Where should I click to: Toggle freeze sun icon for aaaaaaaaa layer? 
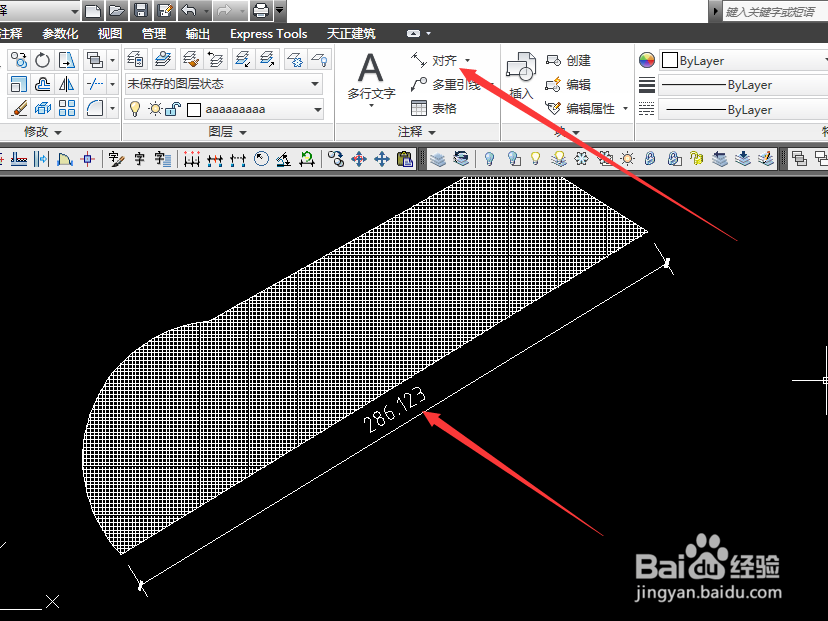coord(155,109)
